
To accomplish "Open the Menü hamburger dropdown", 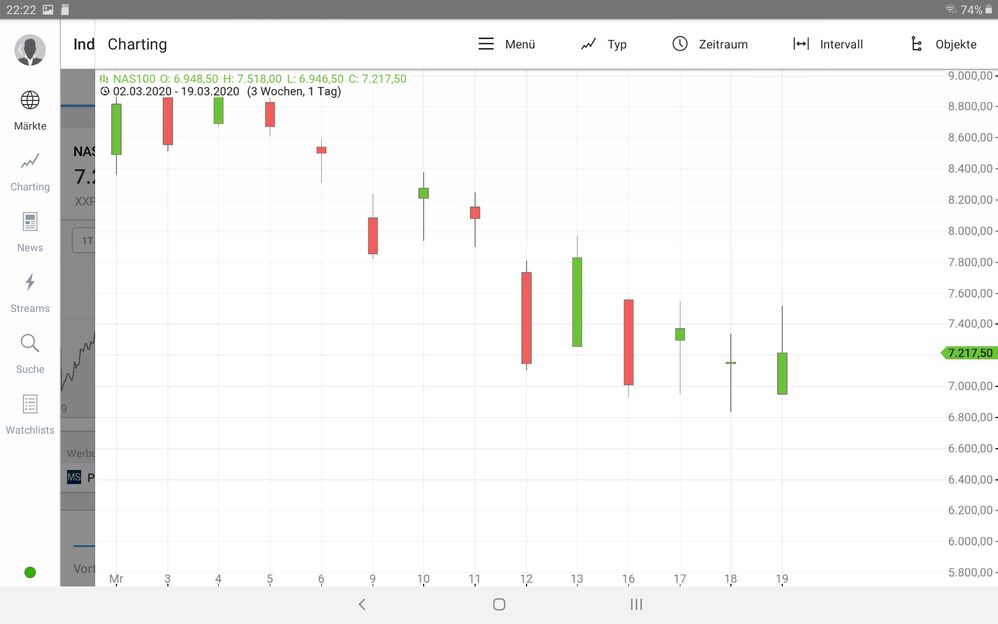I will tap(487, 43).
